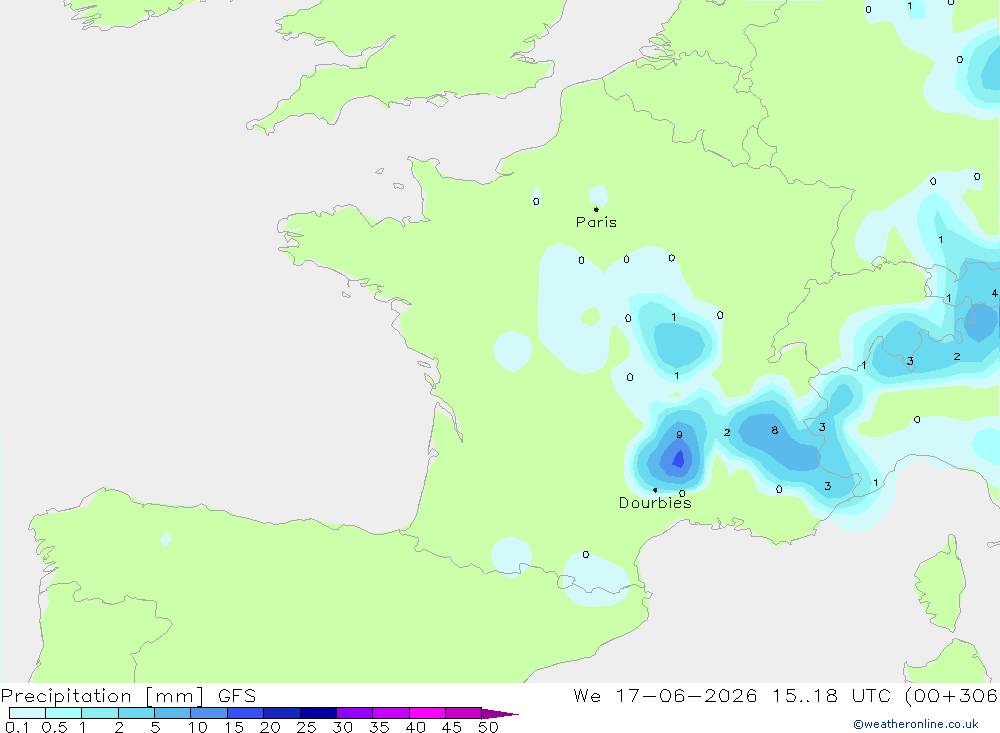1000x733 pixels.
Task: Pick the 5–10 mm legend swatch
Action: pyautogui.click(x=173, y=713)
